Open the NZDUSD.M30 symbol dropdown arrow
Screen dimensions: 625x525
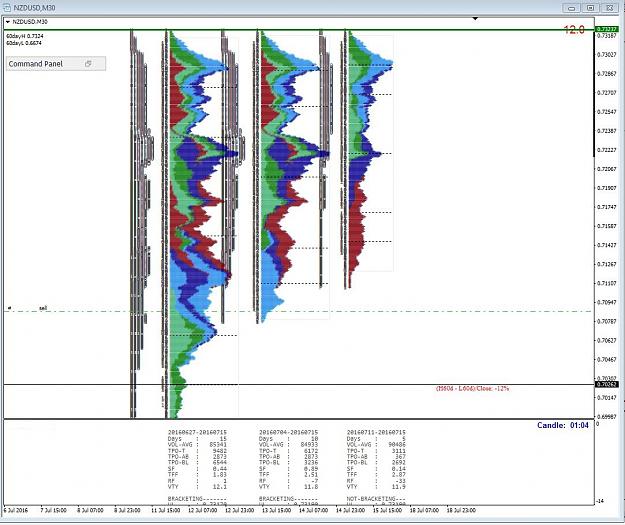[x=8, y=22]
